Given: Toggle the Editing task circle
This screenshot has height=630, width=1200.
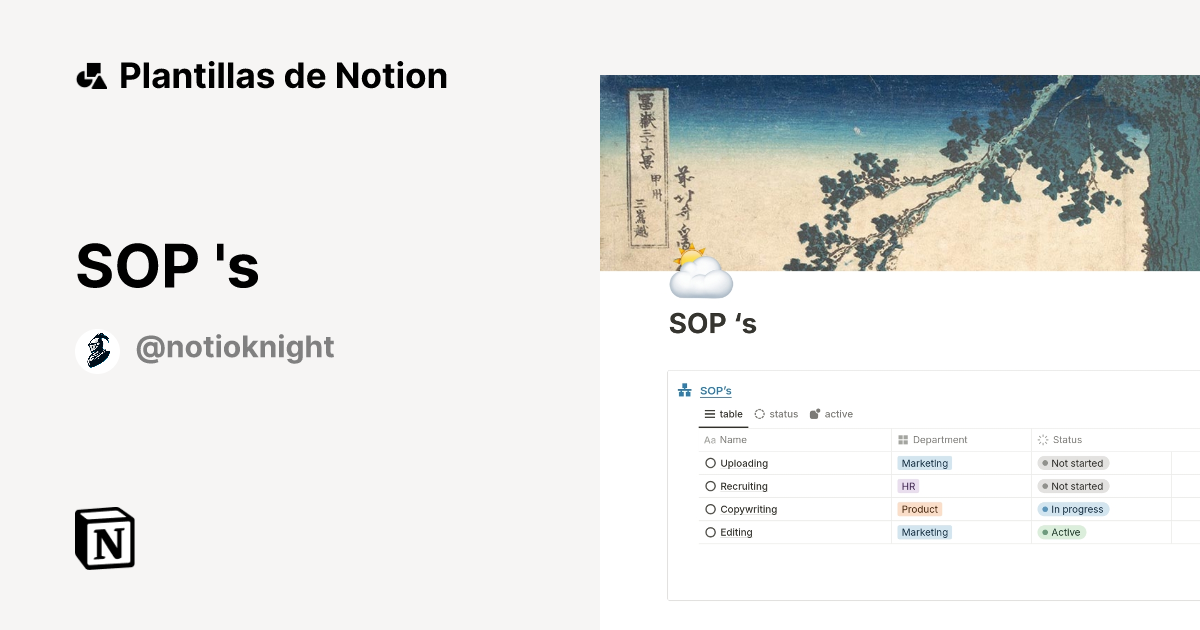Looking at the screenshot, I should [709, 532].
